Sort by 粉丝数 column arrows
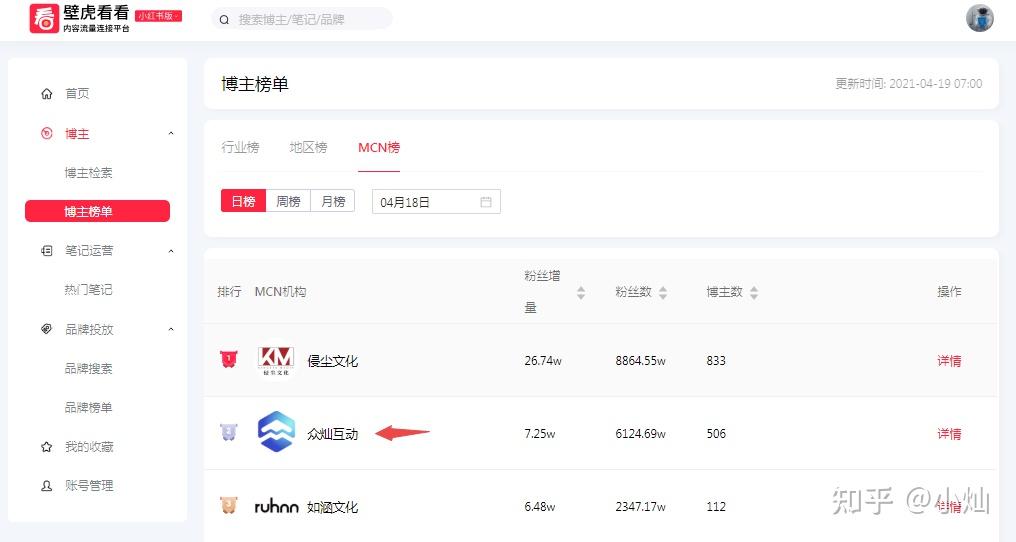The width and height of the screenshot is (1016, 542). coord(663,292)
